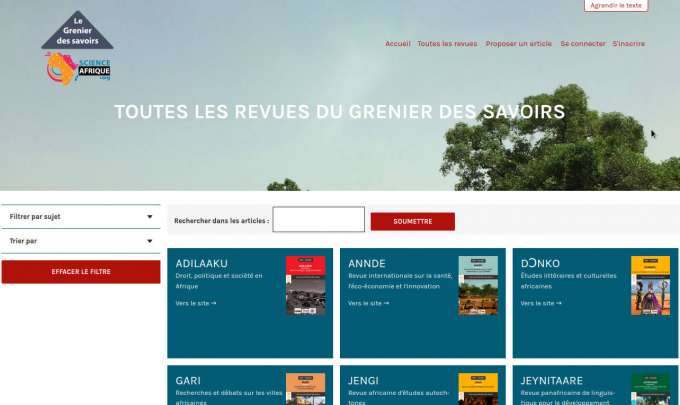This screenshot has height=405, width=680.
Task: Follow Vers le site link for DƆNKO
Action: 541,303
